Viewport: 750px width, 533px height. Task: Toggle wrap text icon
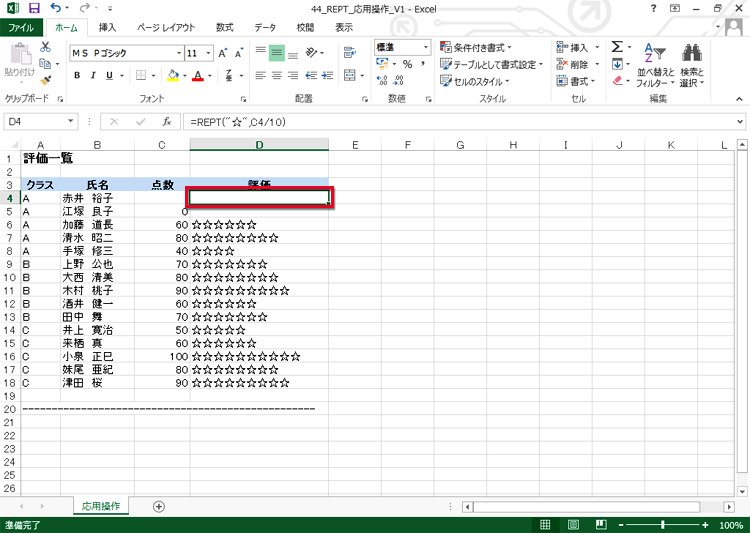[350, 53]
